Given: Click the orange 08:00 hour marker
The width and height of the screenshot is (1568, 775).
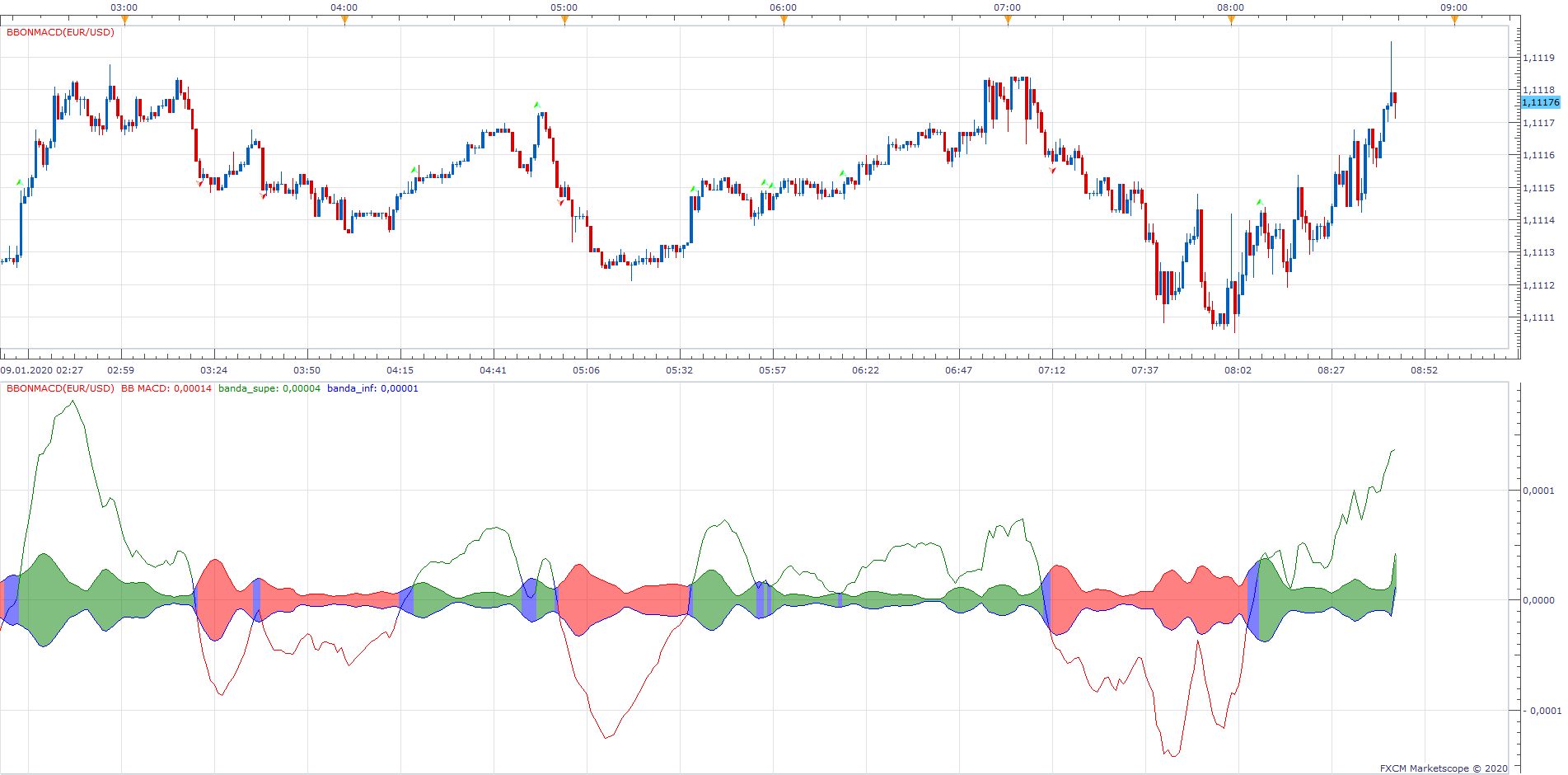Looking at the screenshot, I should 1231,21.
